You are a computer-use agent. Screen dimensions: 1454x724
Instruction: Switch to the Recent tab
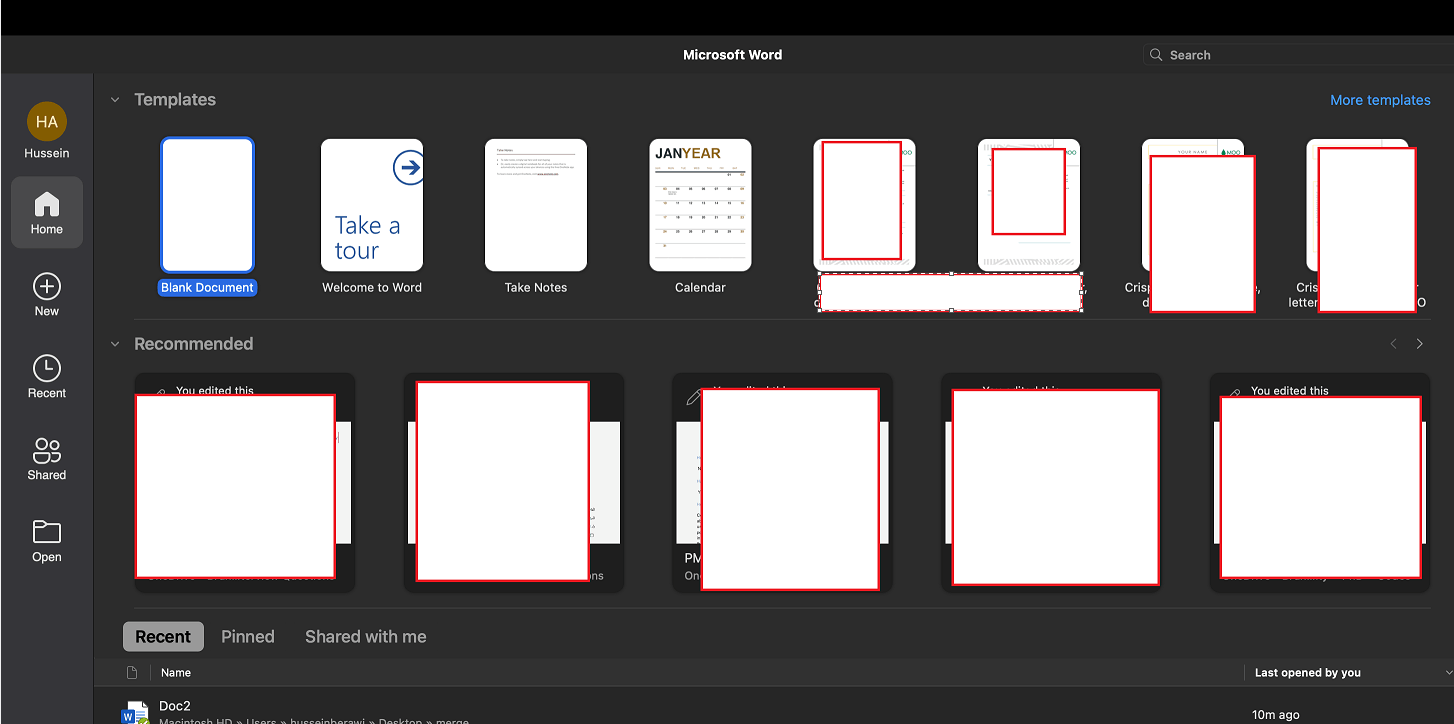(x=163, y=637)
